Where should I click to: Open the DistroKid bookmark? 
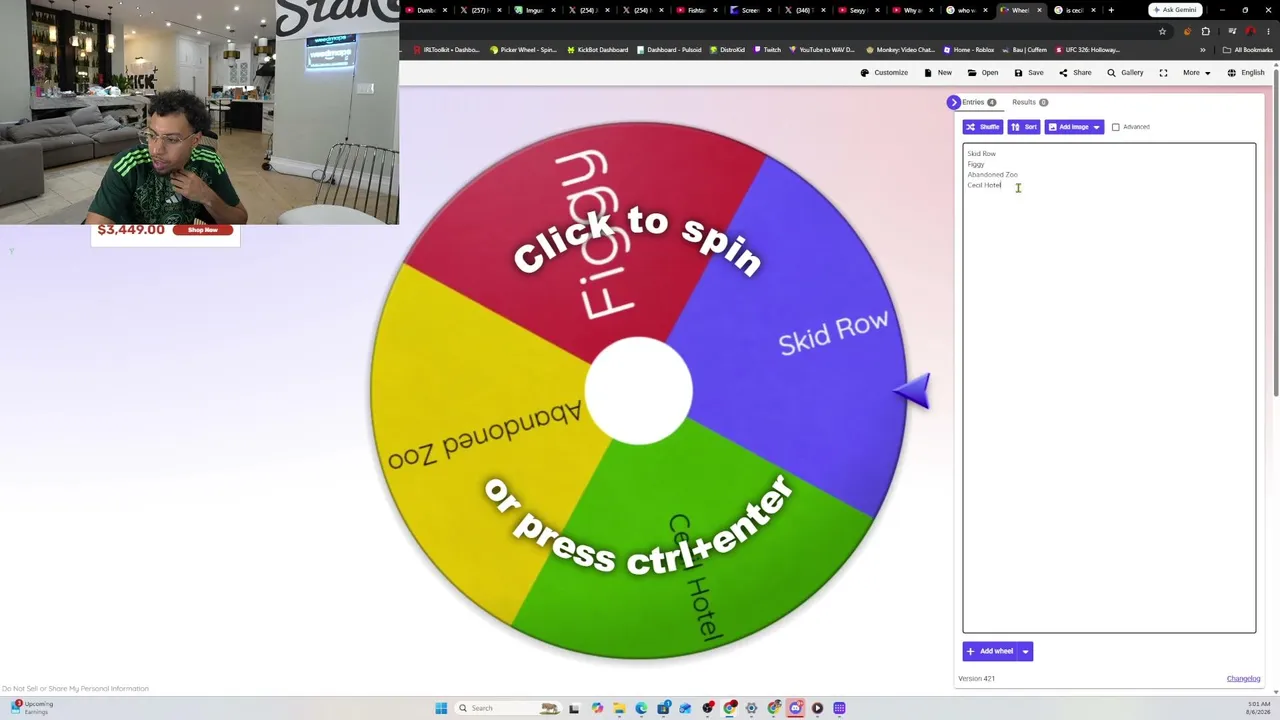coord(726,50)
